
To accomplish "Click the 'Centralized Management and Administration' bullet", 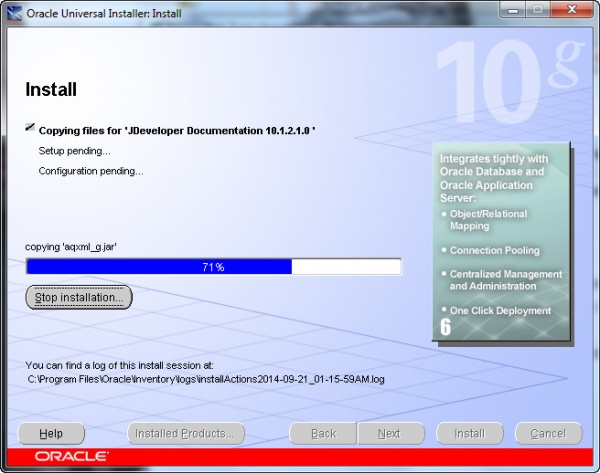I will 505,280.
